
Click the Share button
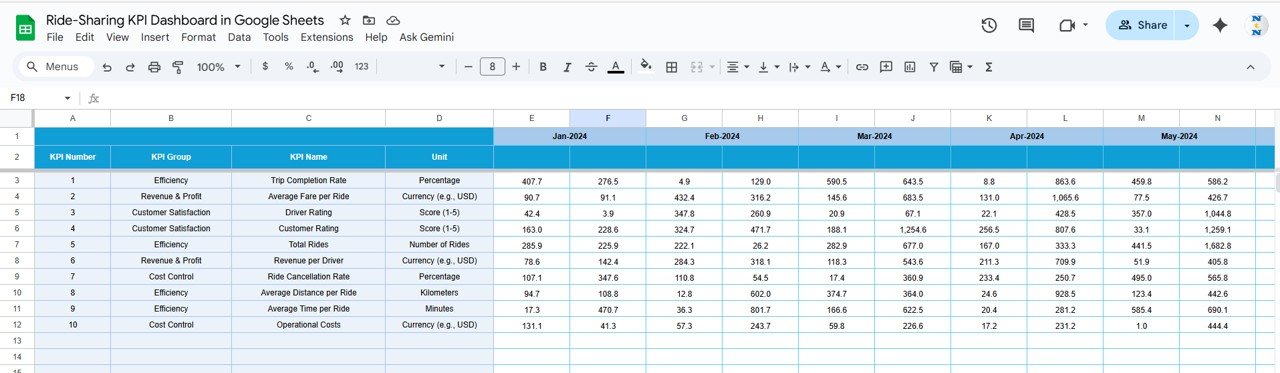point(1141,25)
